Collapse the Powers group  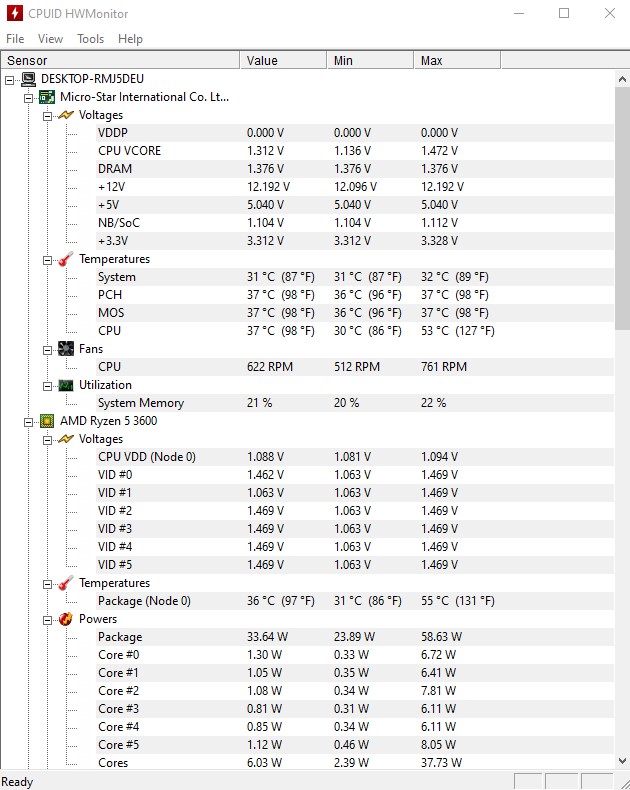[x=47, y=620]
